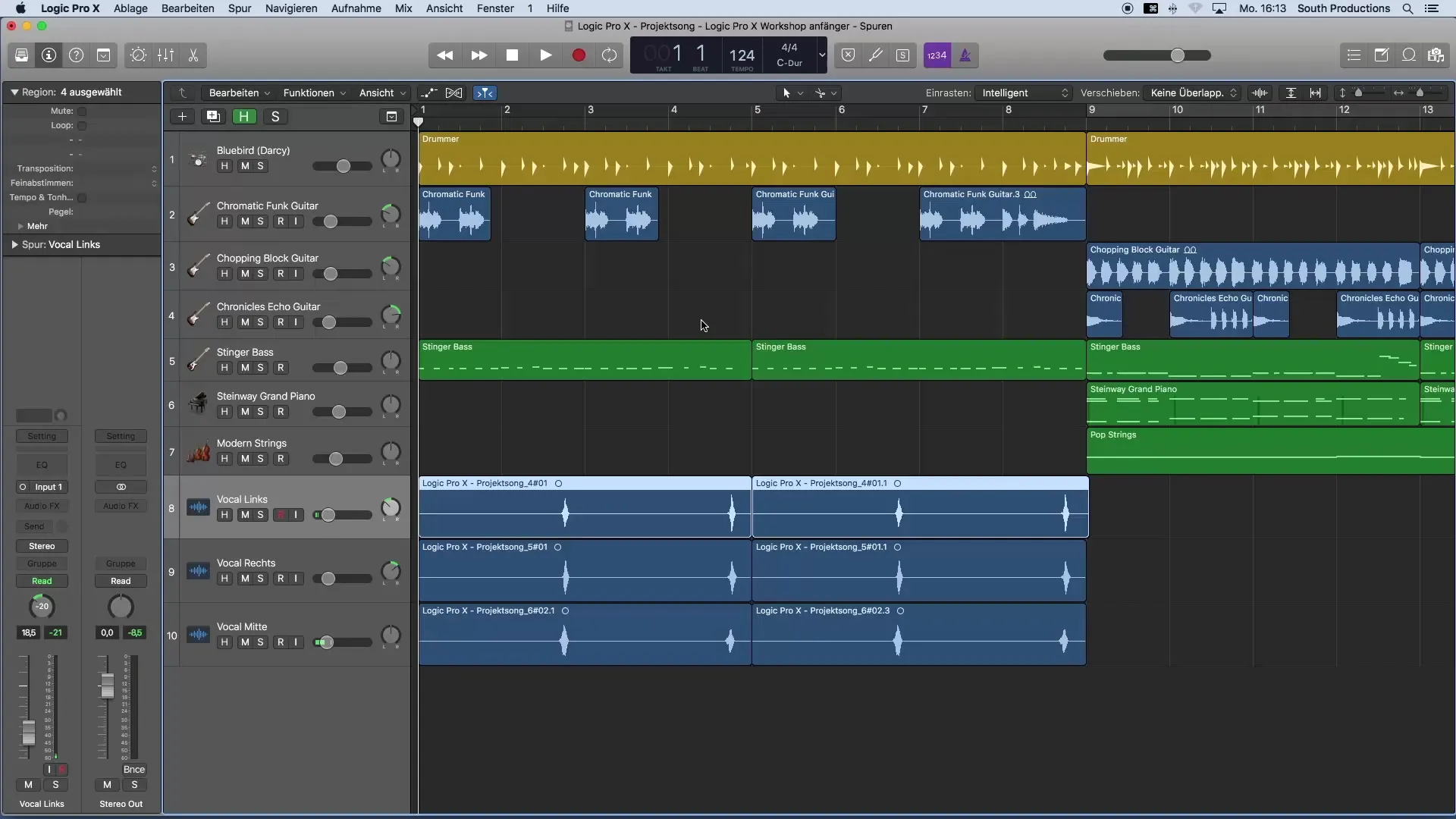Image resolution: width=1456 pixels, height=819 pixels.
Task: Mute the Chromatic Funk Guitar track
Action: coord(245,221)
